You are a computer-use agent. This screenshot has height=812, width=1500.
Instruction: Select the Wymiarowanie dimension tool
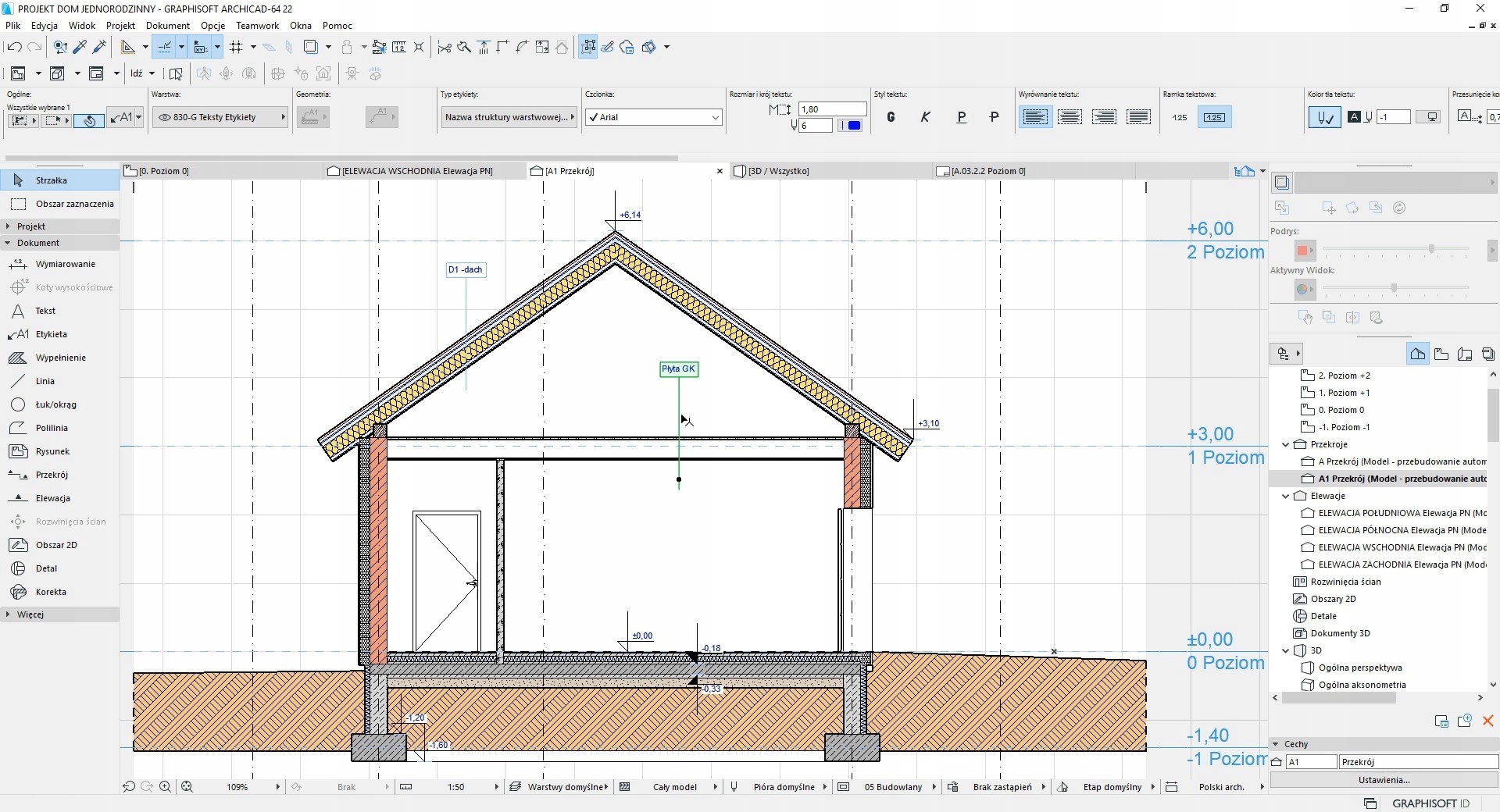[x=65, y=264]
